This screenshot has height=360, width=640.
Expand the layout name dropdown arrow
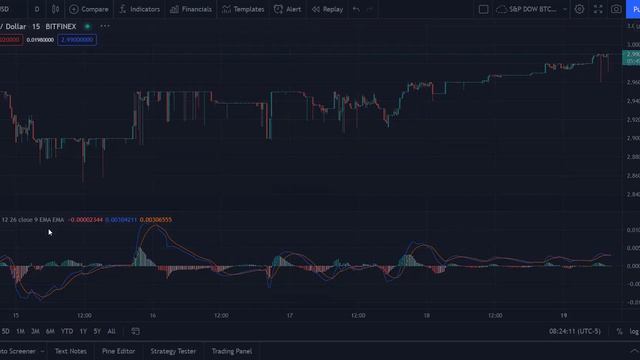point(565,9)
